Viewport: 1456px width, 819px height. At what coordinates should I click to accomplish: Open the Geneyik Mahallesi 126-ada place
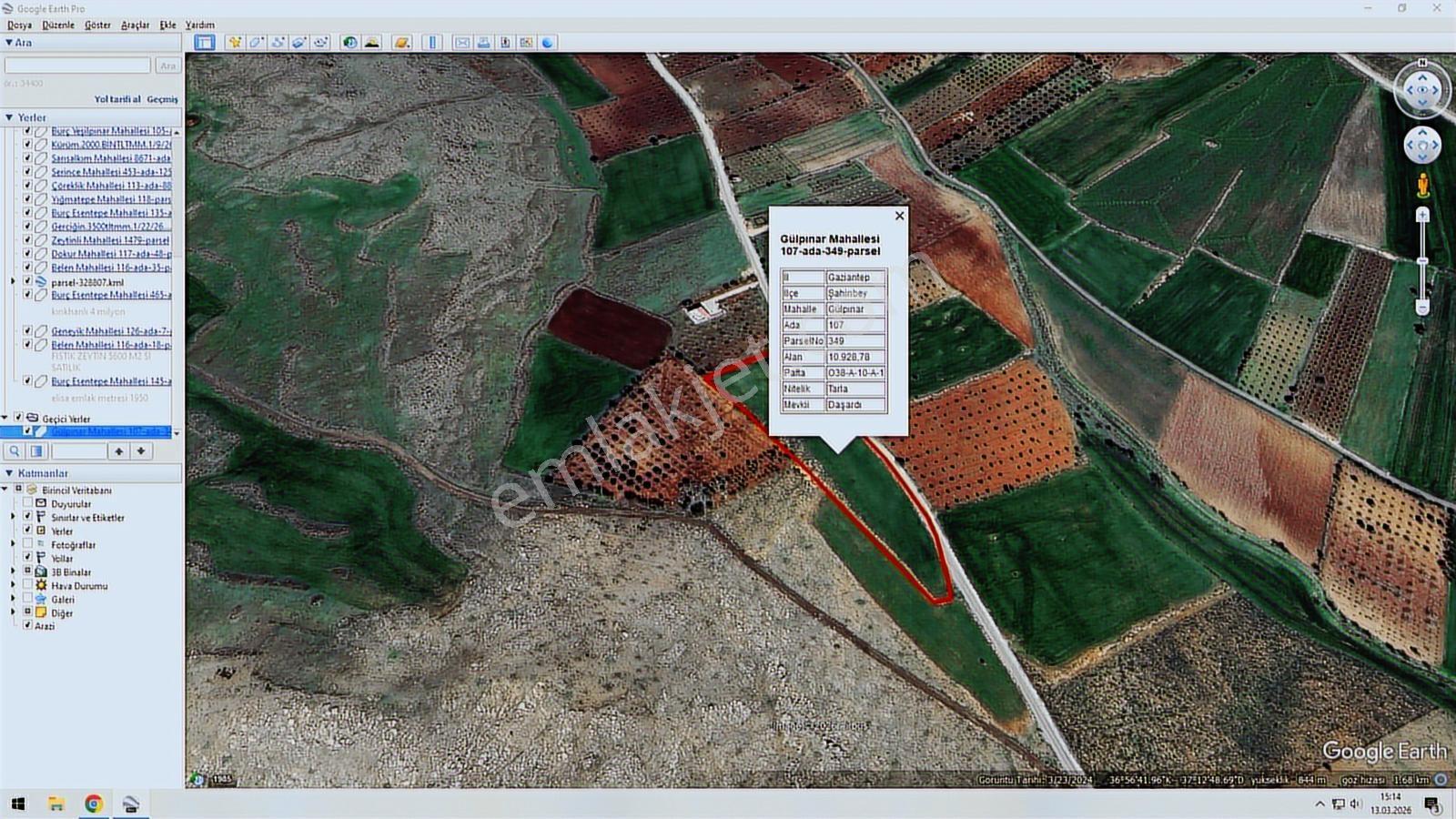point(111,331)
